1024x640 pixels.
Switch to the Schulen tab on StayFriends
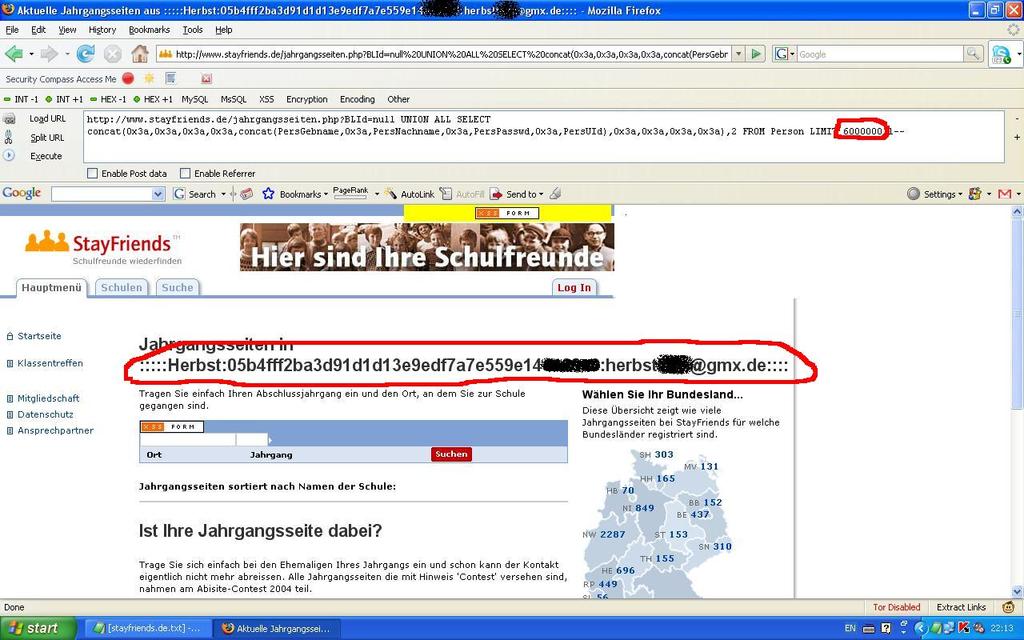[121, 287]
